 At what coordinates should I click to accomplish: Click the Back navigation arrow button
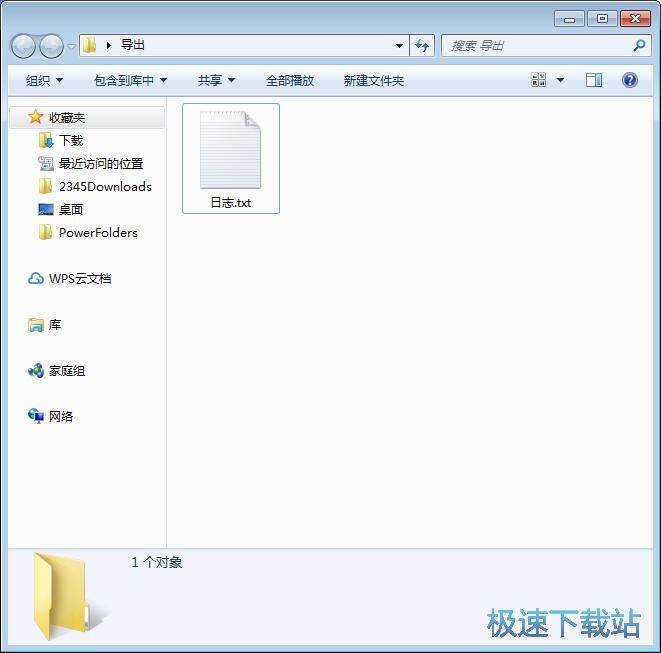pyautogui.click(x=23, y=46)
